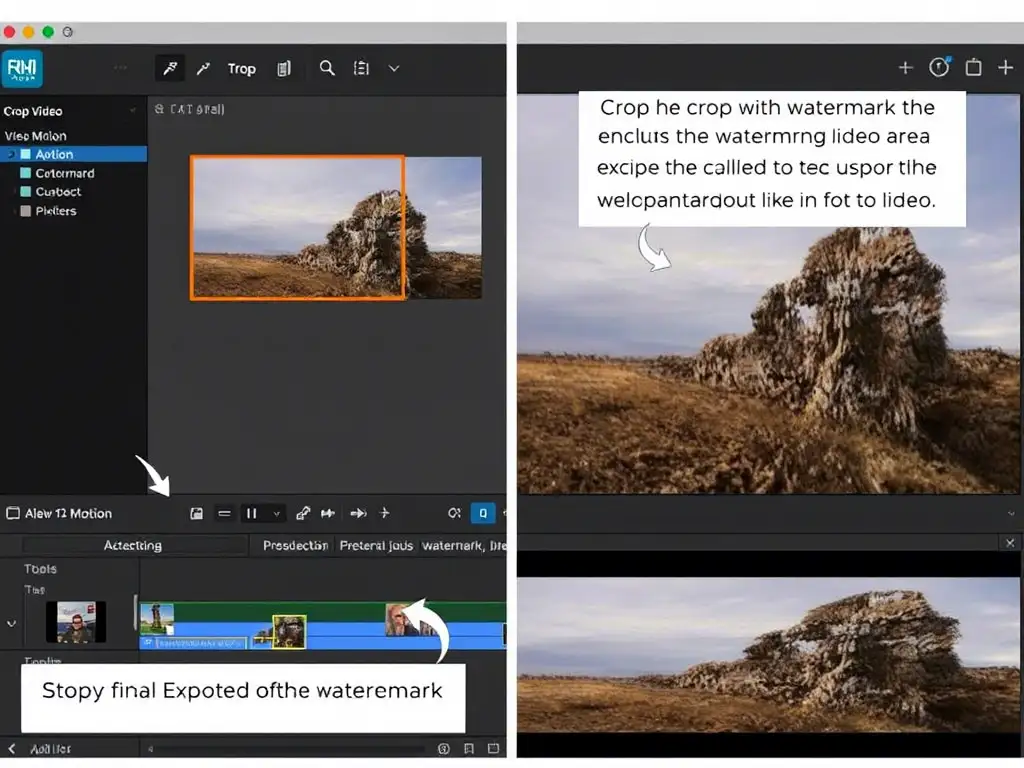Click the presenter video thumbnail in Tools
The height and width of the screenshot is (768, 1024).
tap(76, 622)
